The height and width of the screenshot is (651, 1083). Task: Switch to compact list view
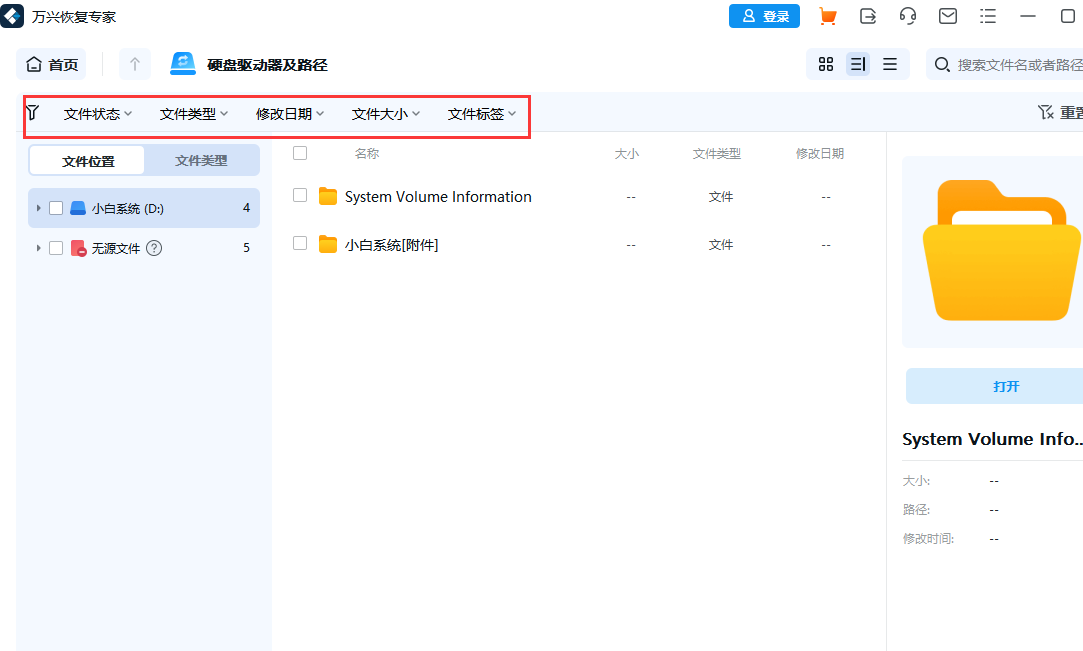pos(890,63)
